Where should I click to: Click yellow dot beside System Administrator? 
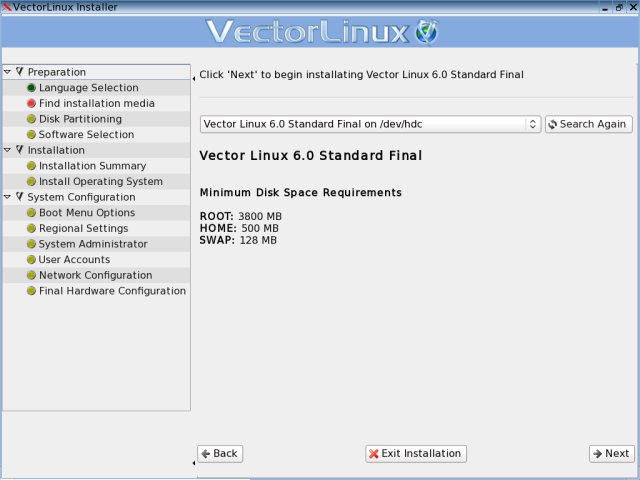pos(31,244)
